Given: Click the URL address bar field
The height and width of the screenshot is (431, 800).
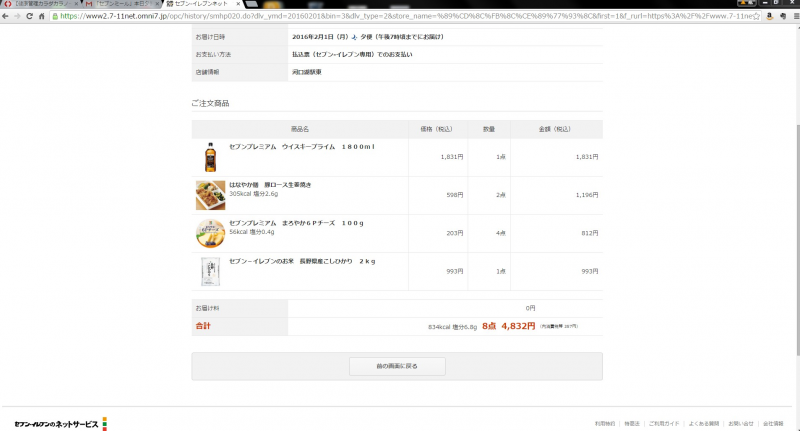Looking at the screenshot, I should click(x=400, y=16).
